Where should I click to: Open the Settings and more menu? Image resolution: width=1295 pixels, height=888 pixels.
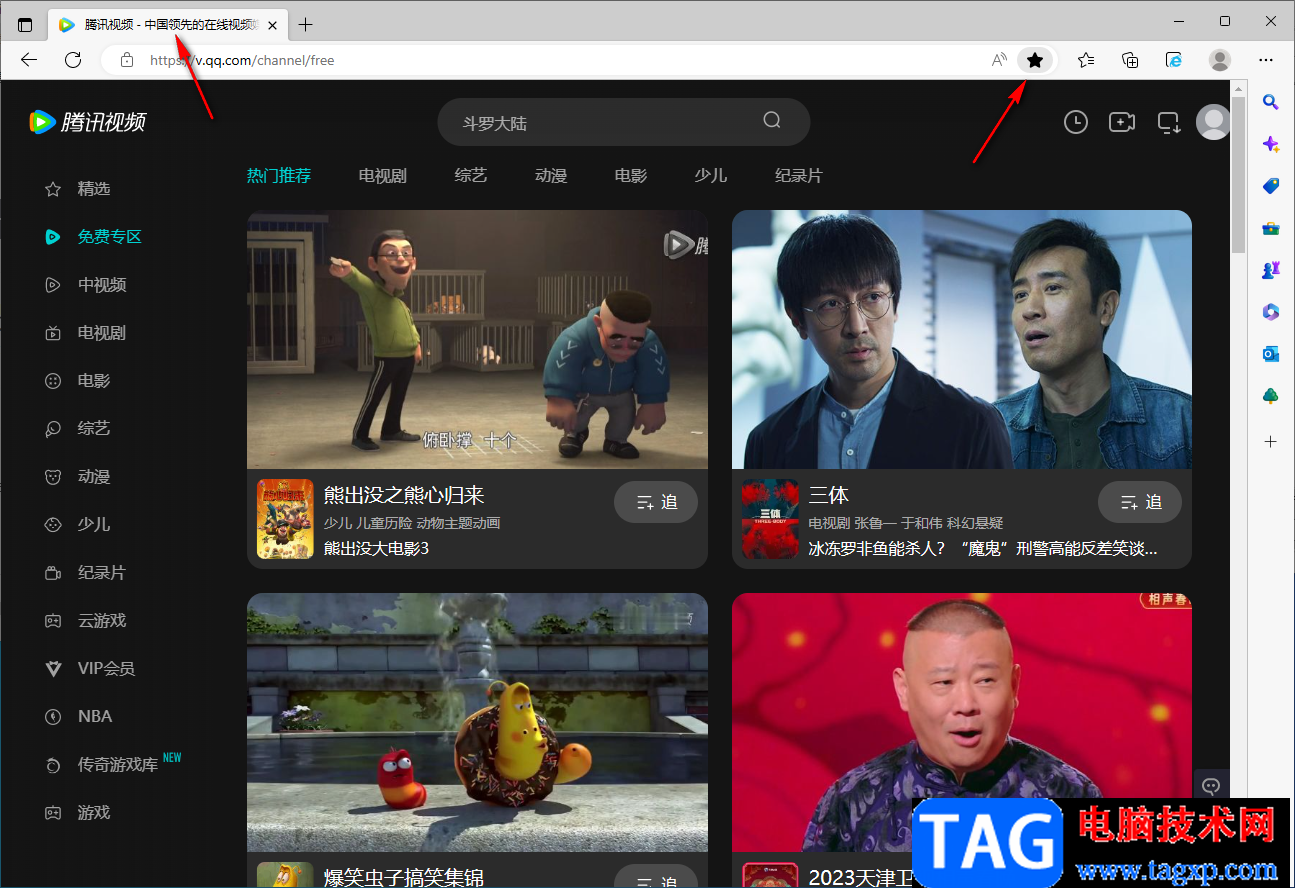[1266, 60]
